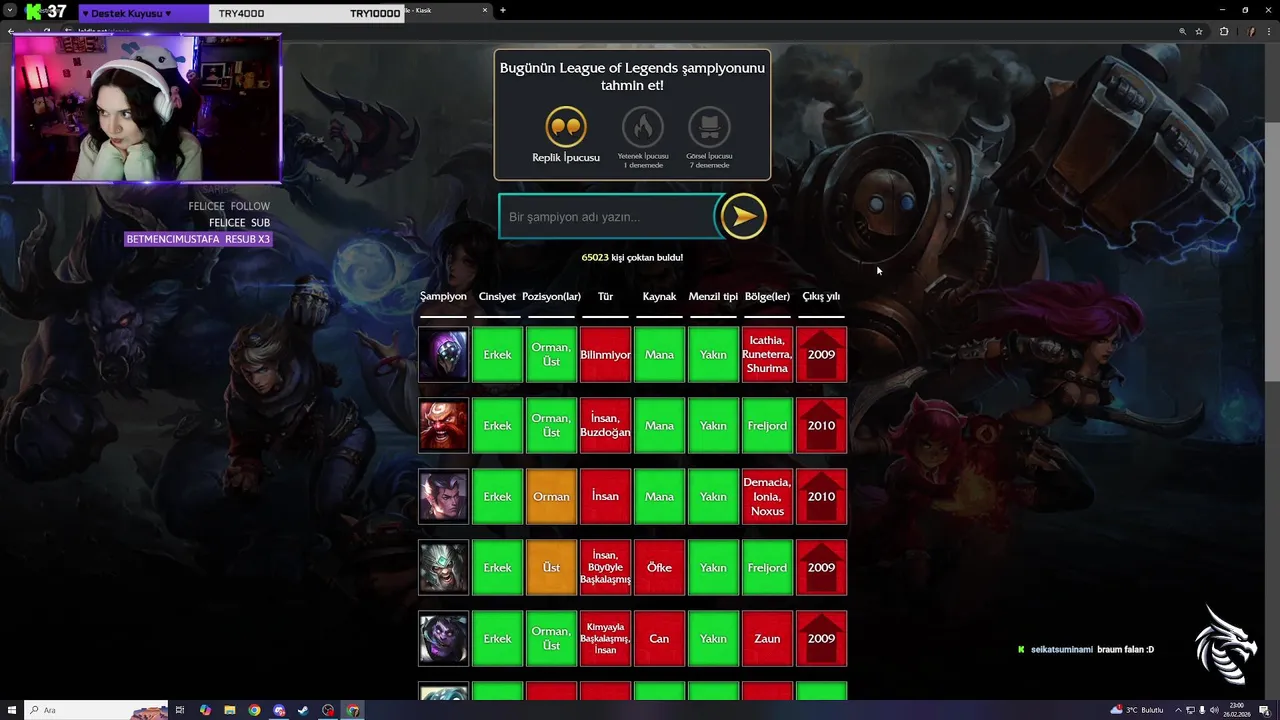Viewport: 1280px width, 720px height.
Task: Click the orange 'Üst' cell
Action: tap(551, 568)
